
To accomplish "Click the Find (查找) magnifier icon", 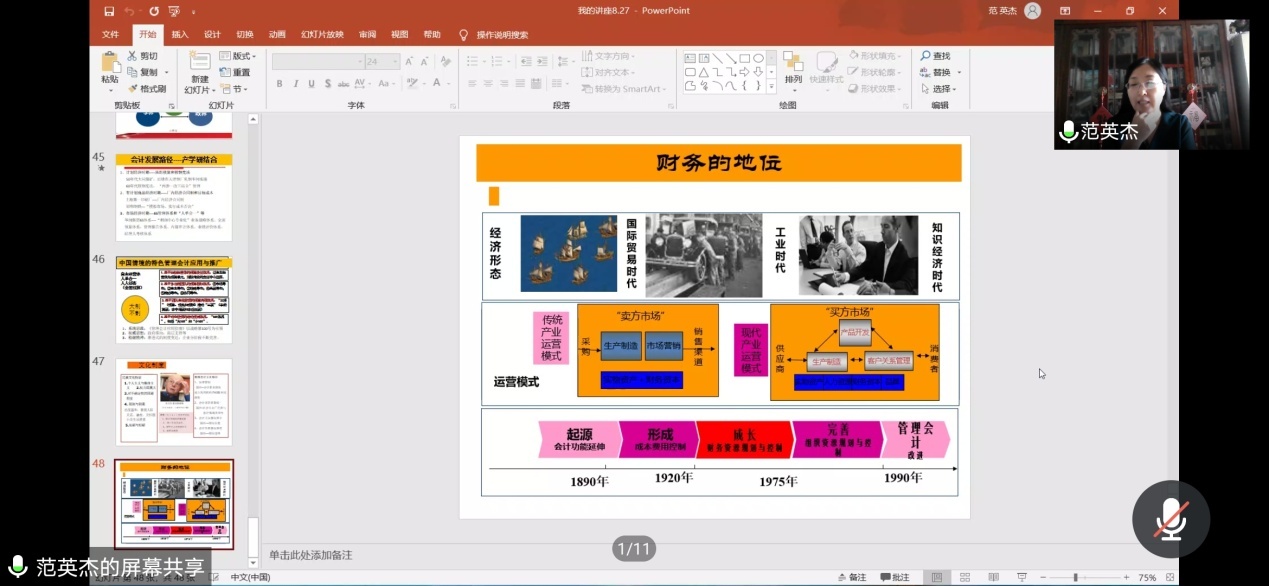I will pos(926,55).
